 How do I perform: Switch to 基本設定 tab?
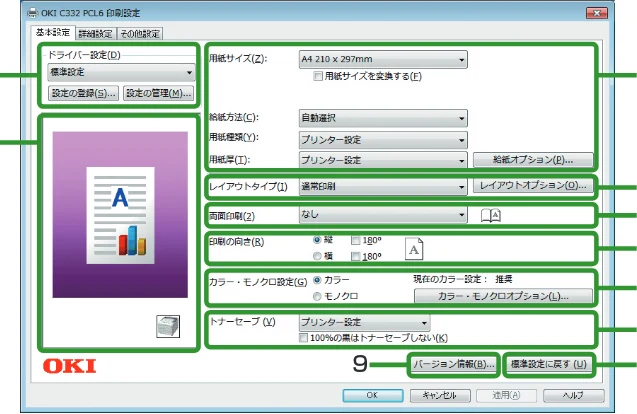tap(53, 33)
